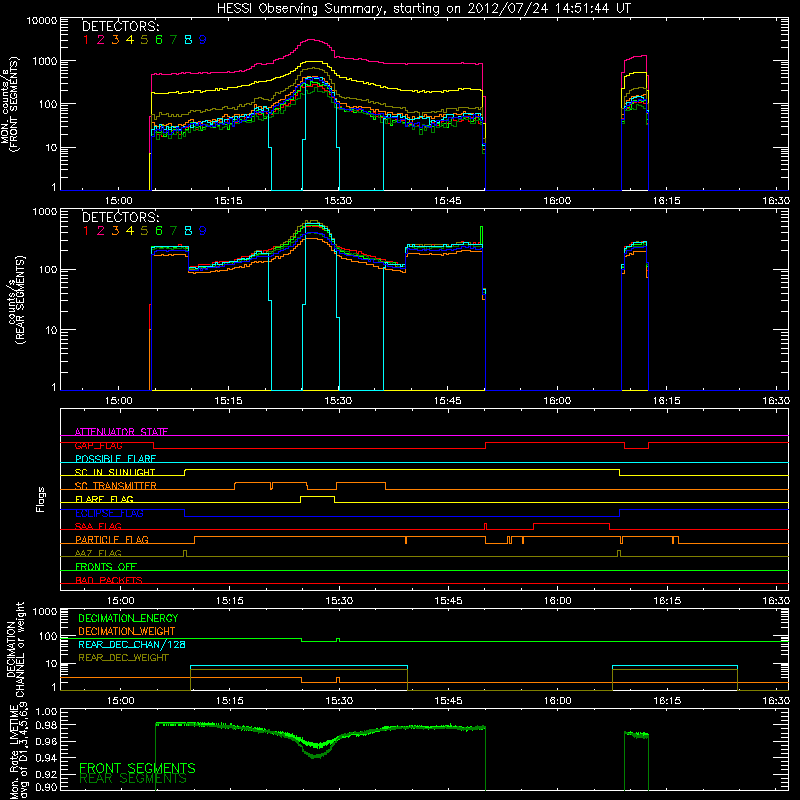
Task: Click dark green detector 7 in rear segments legend
Action: click(x=173, y=231)
